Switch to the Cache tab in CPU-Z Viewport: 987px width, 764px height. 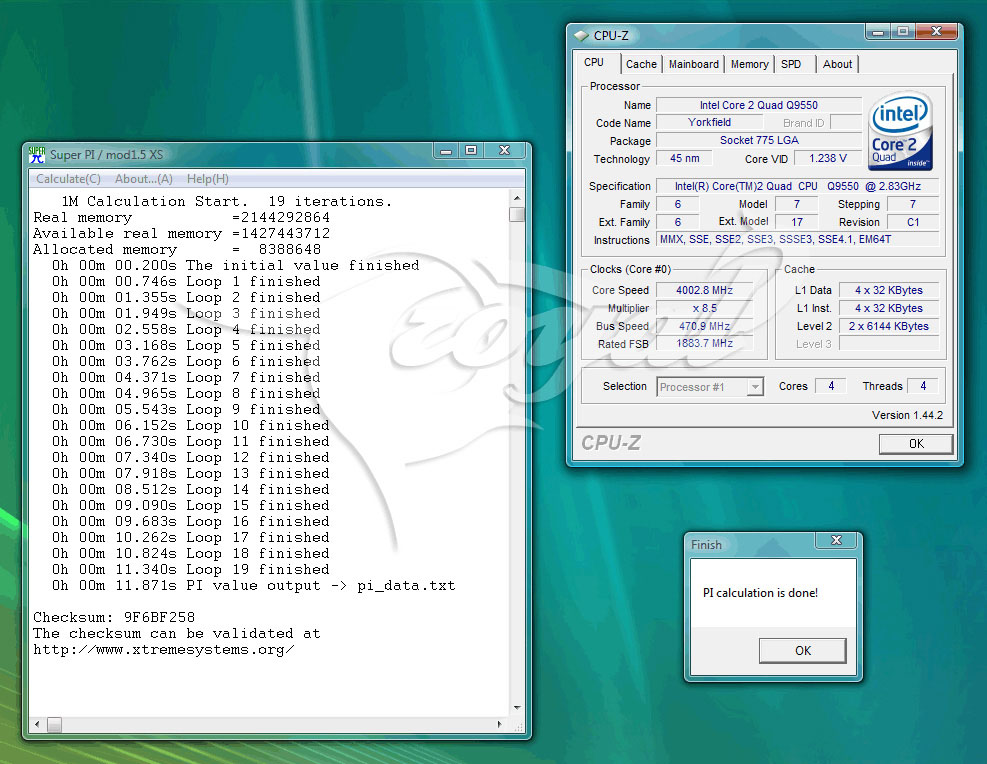641,64
